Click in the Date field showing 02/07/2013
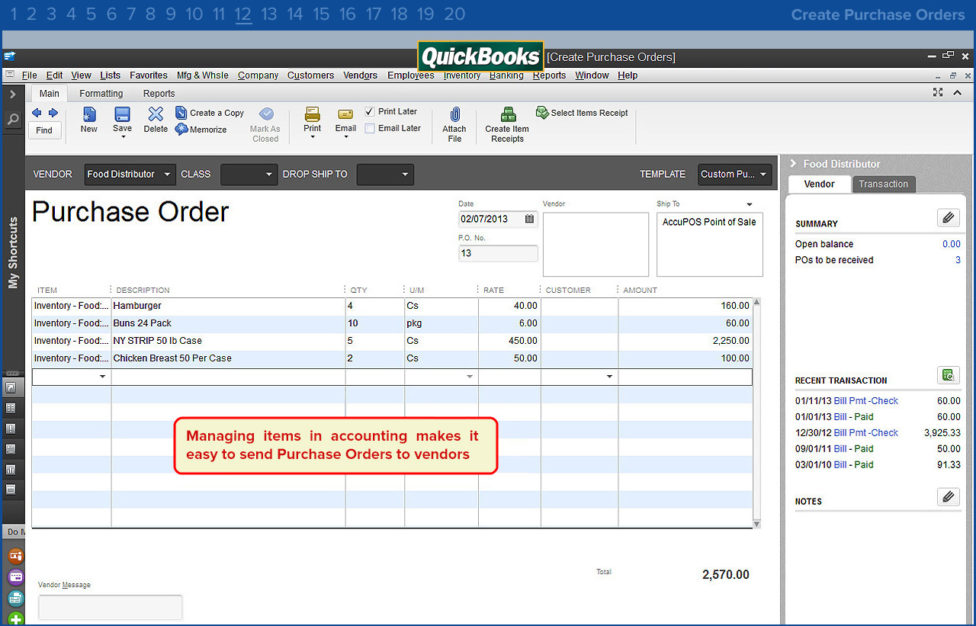This screenshot has height=626, width=976. pyautogui.click(x=490, y=219)
